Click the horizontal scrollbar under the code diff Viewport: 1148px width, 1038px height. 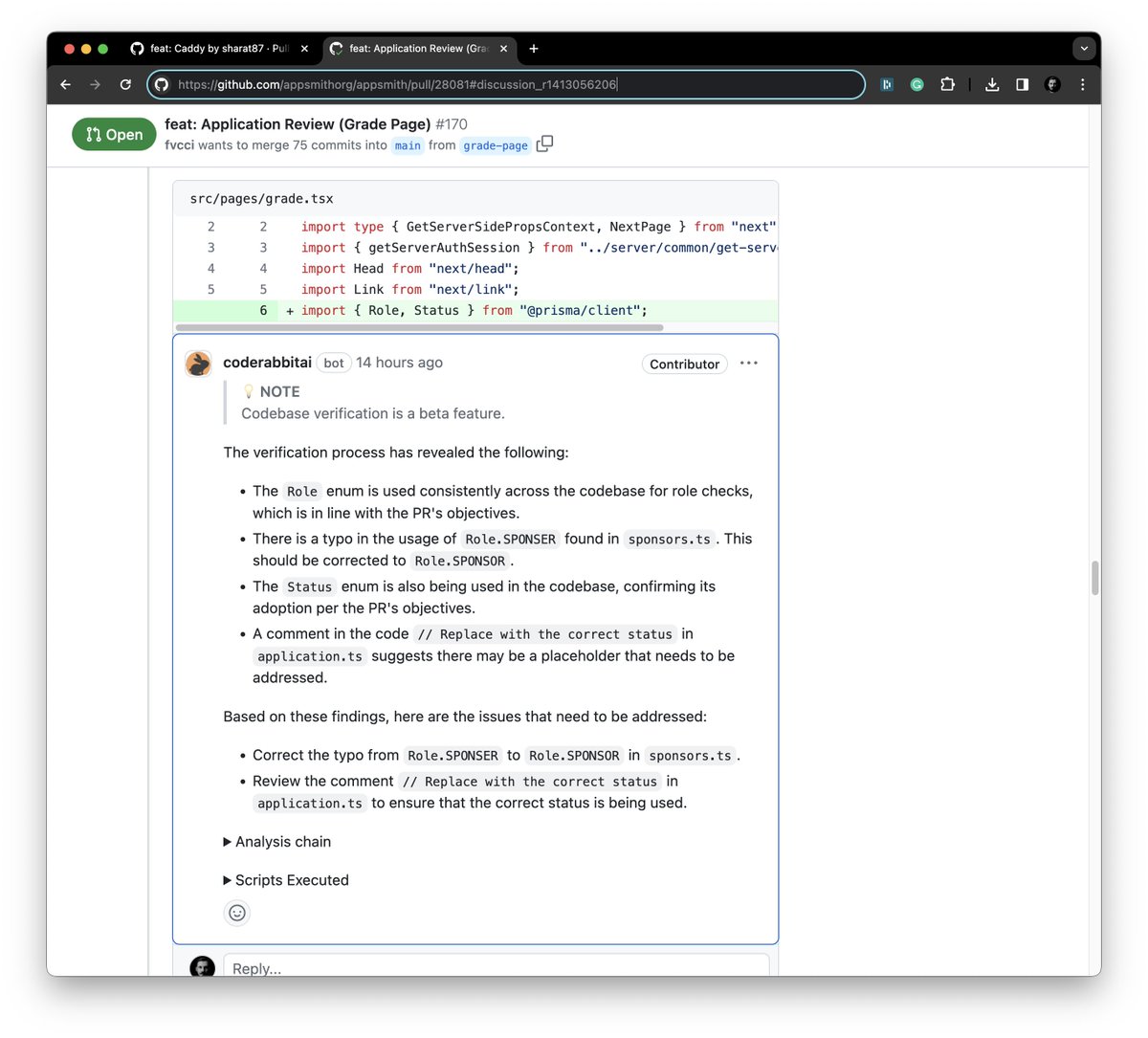[419, 327]
